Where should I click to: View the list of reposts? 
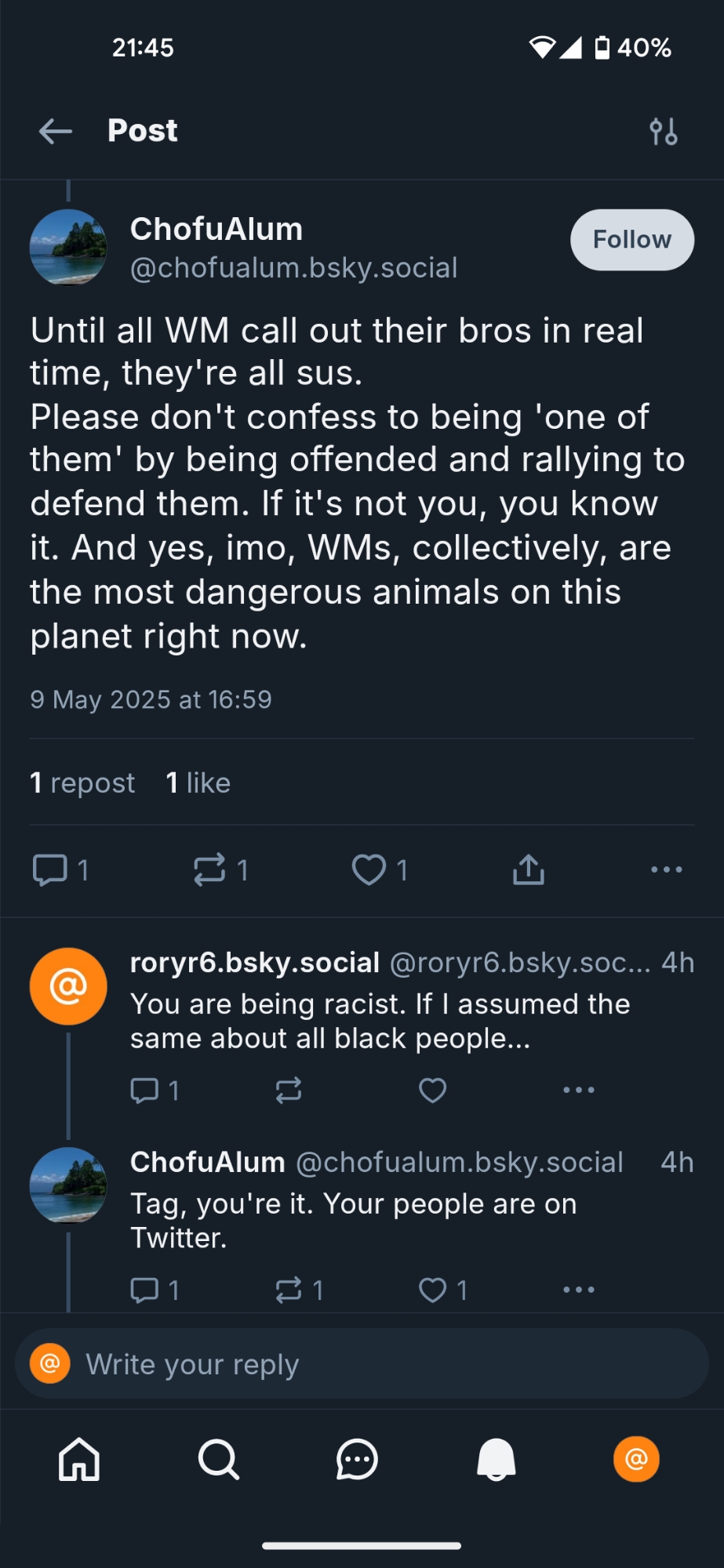[82, 782]
